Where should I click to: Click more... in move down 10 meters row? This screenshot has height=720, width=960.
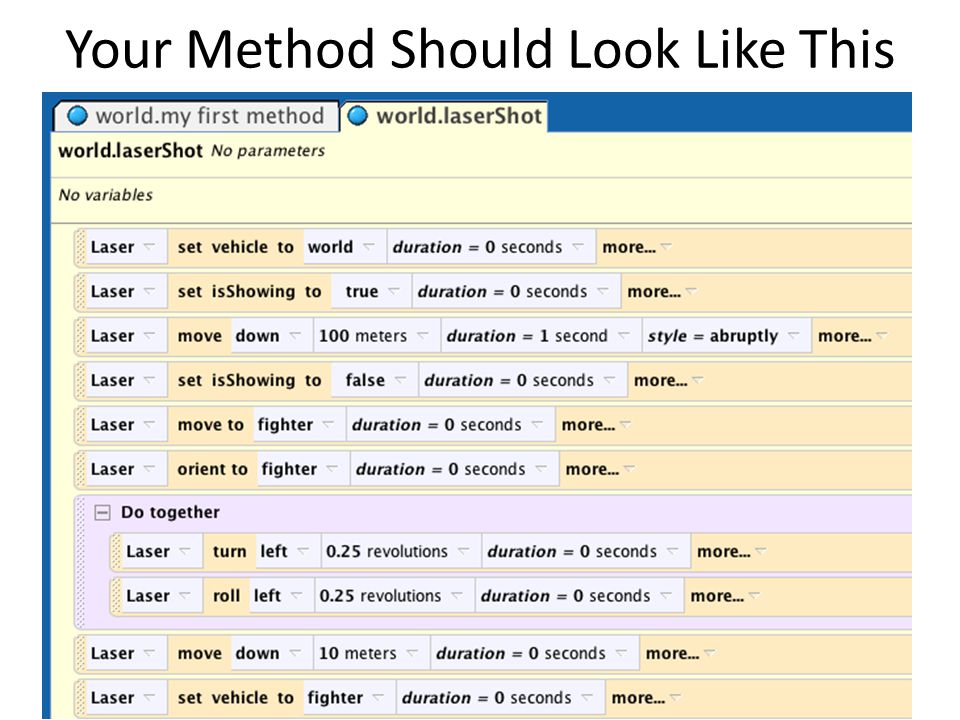point(680,653)
